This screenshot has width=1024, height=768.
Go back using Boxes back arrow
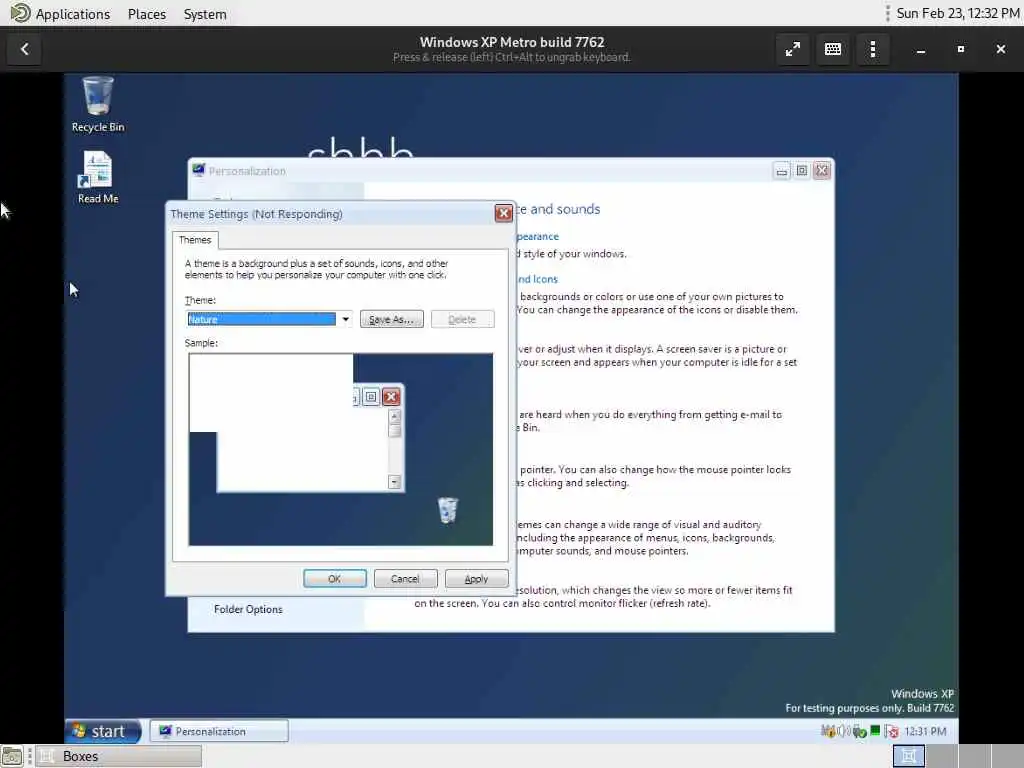(x=25, y=49)
